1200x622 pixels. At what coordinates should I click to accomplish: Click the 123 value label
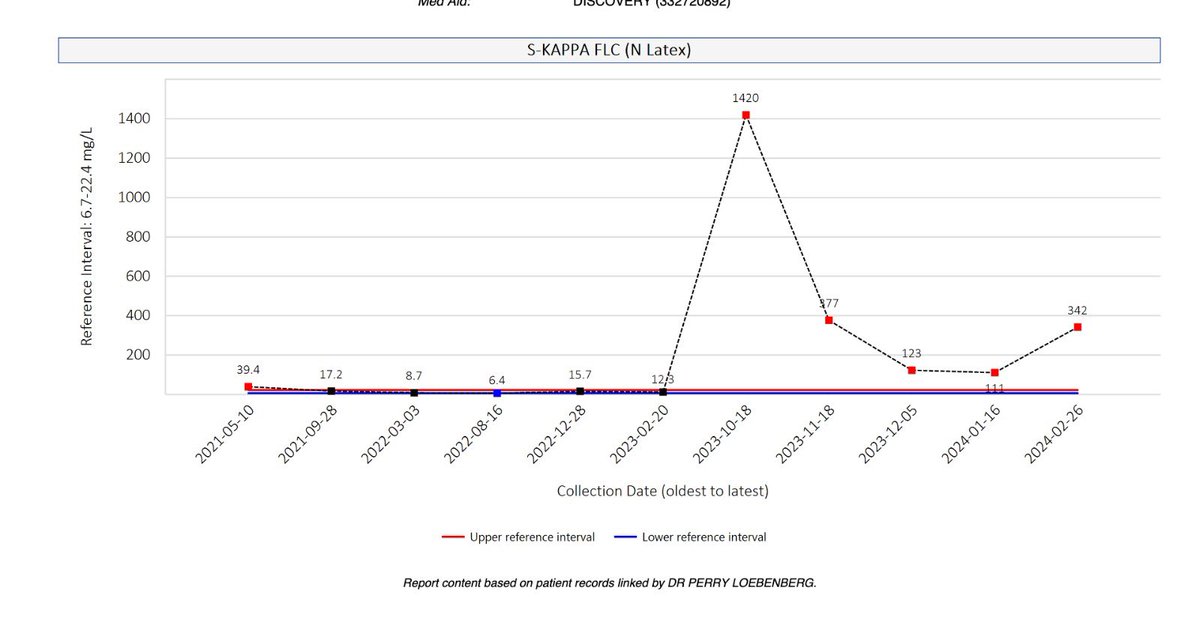pyautogui.click(x=911, y=353)
